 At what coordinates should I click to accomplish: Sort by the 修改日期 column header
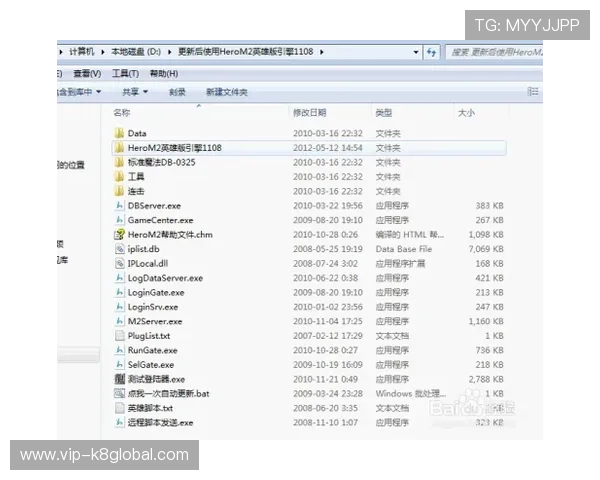click(x=310, y=113)
